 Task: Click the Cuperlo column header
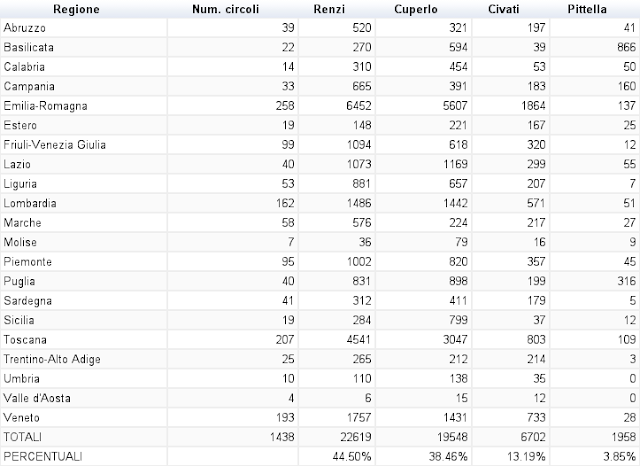pos(416,9)
